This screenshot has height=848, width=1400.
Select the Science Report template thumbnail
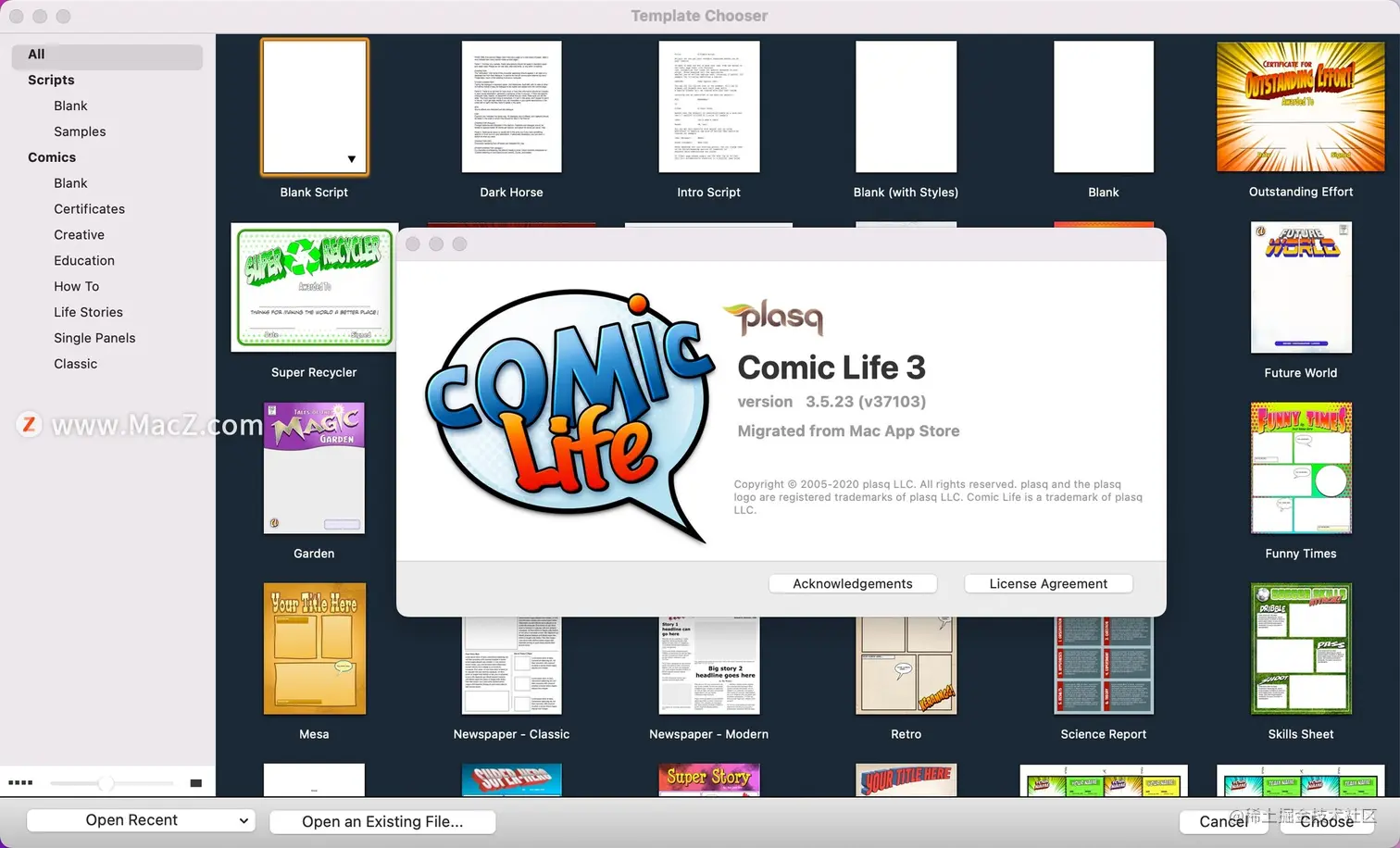(x=1103, y=666)
